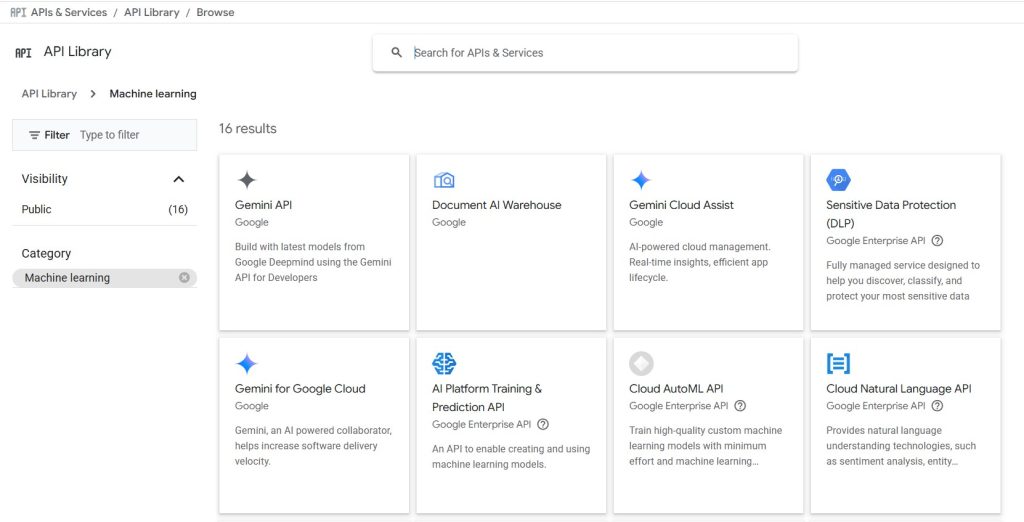Click the Gemini for Google Cloud icon

coord(246,364)
